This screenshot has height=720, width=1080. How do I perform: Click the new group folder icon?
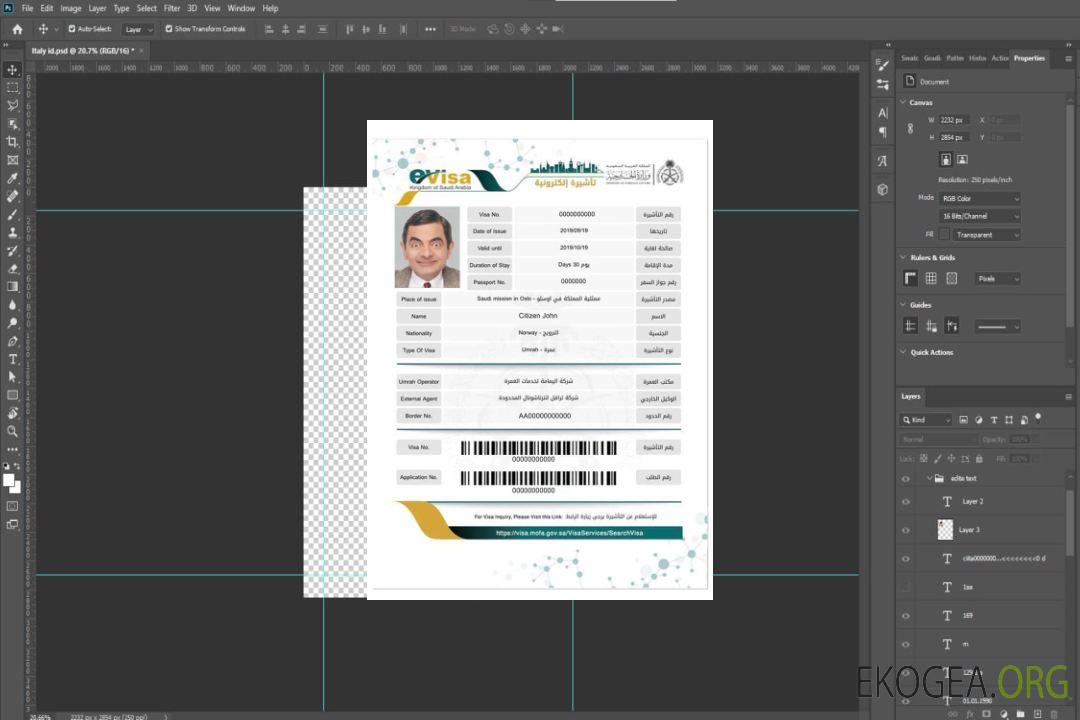(1020, 714)
